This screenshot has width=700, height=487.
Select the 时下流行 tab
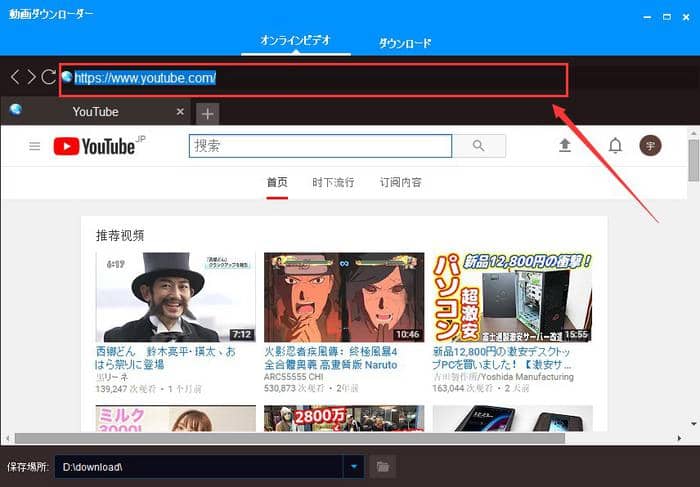tap(333, 182)
